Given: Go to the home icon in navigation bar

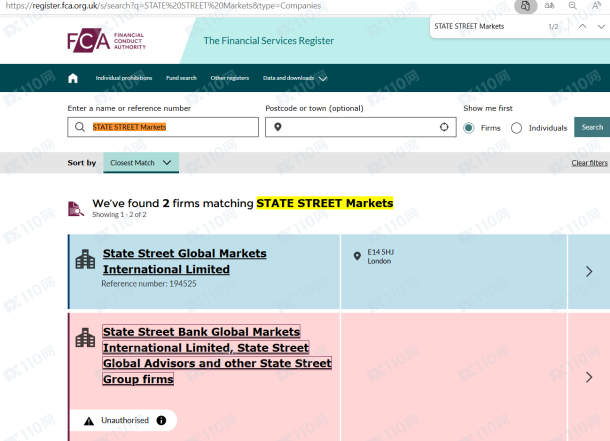Looking at the screenshot, I should click(x=73, y=78).
